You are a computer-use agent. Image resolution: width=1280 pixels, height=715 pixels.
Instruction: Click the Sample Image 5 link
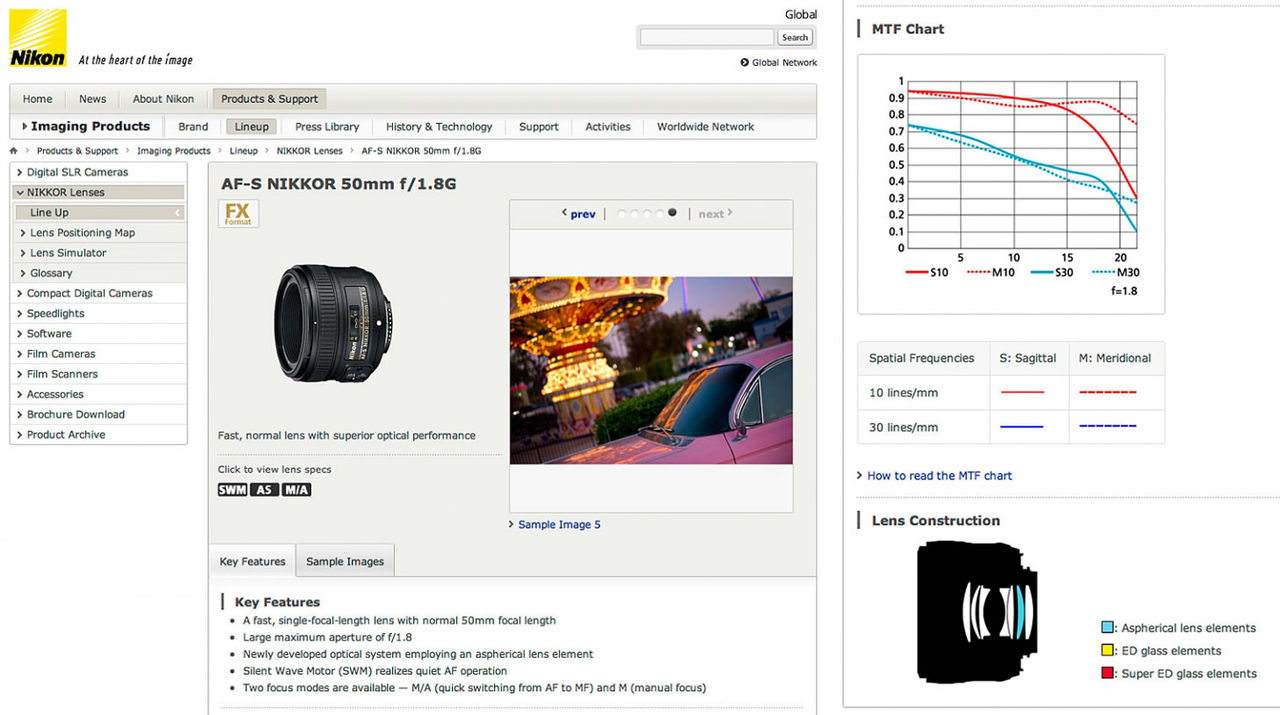tap(558, 524)
